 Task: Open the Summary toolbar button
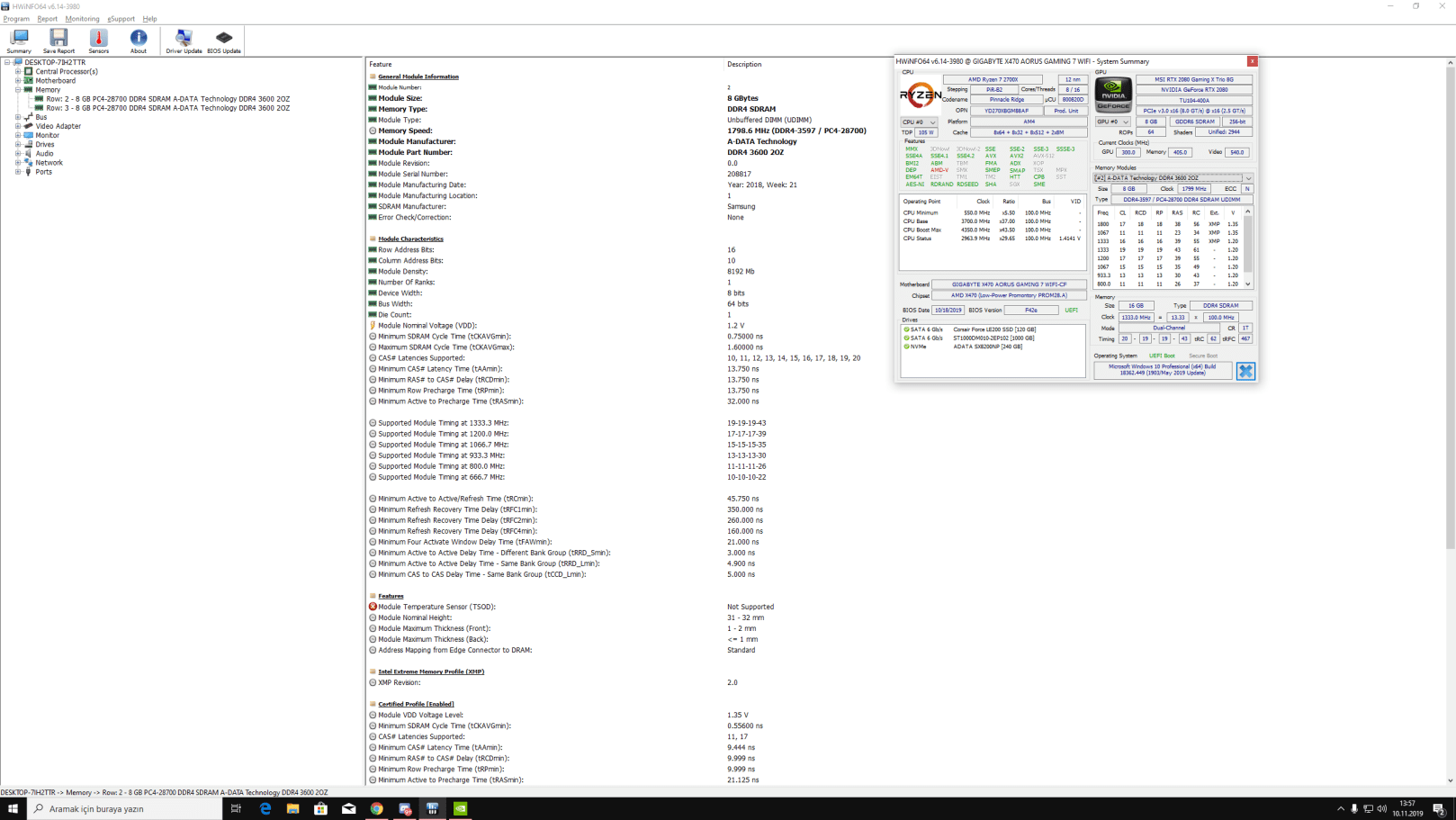tap(19, 41)
